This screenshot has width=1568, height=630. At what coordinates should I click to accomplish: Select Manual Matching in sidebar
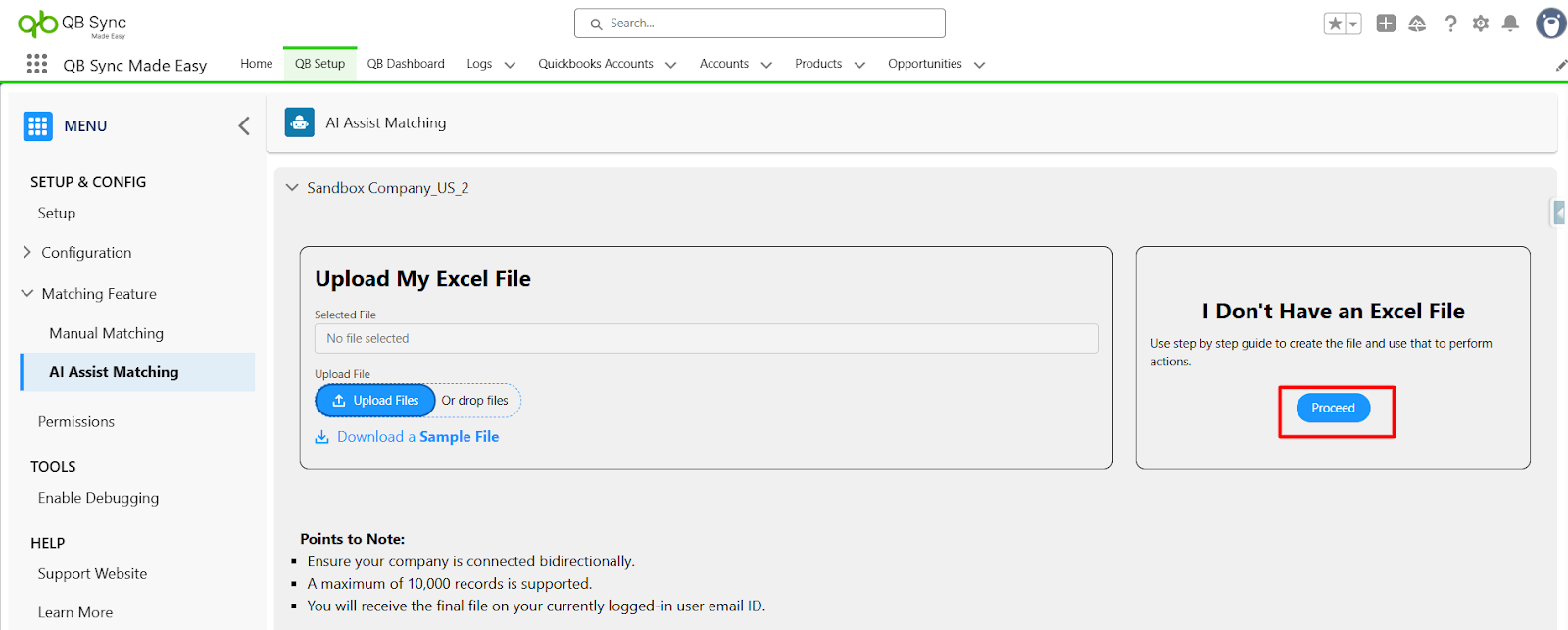point(107,333)
